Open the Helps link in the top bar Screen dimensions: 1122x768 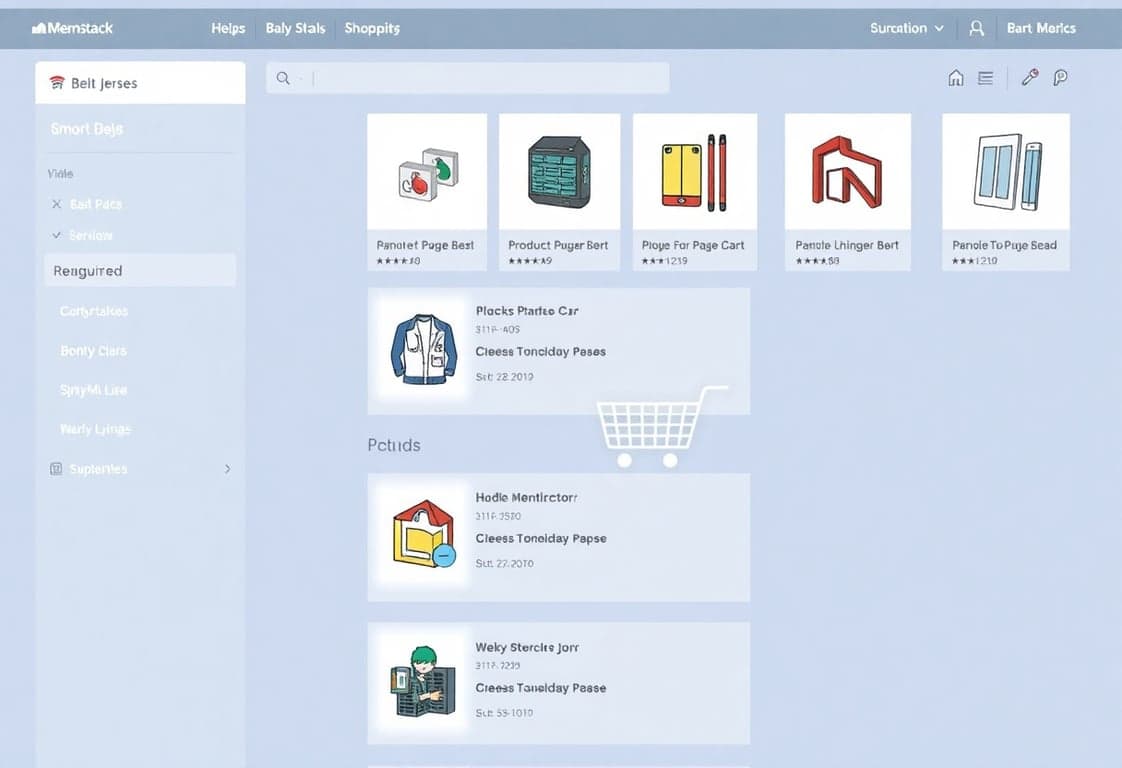click(x=228, y=28)
